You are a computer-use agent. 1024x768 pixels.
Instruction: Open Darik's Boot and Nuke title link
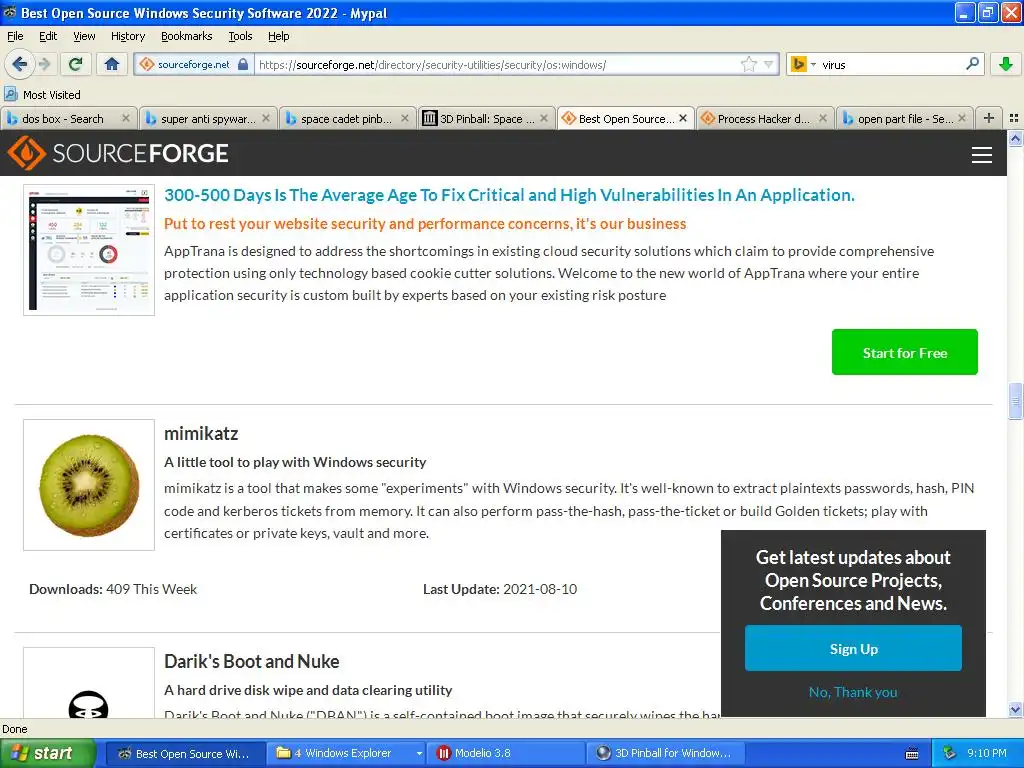coord(251,662)
